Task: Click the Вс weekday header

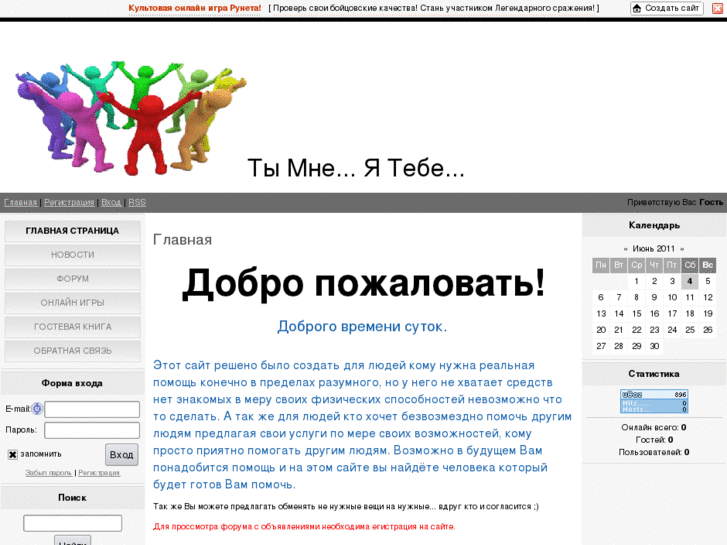Action: (x=708, y=265)
